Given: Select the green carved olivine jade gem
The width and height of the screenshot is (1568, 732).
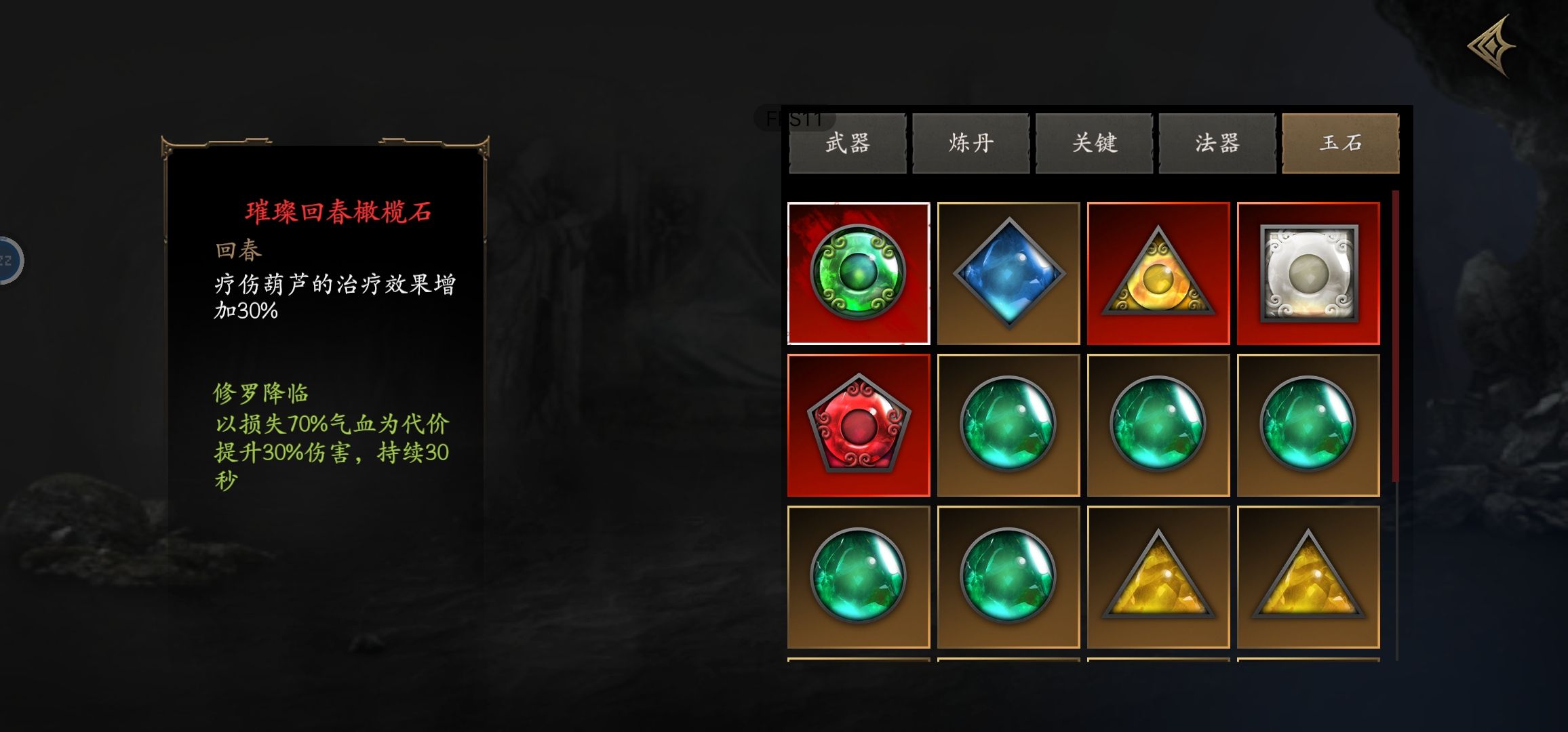Looking at the screenshot, I should pos(859,273).
